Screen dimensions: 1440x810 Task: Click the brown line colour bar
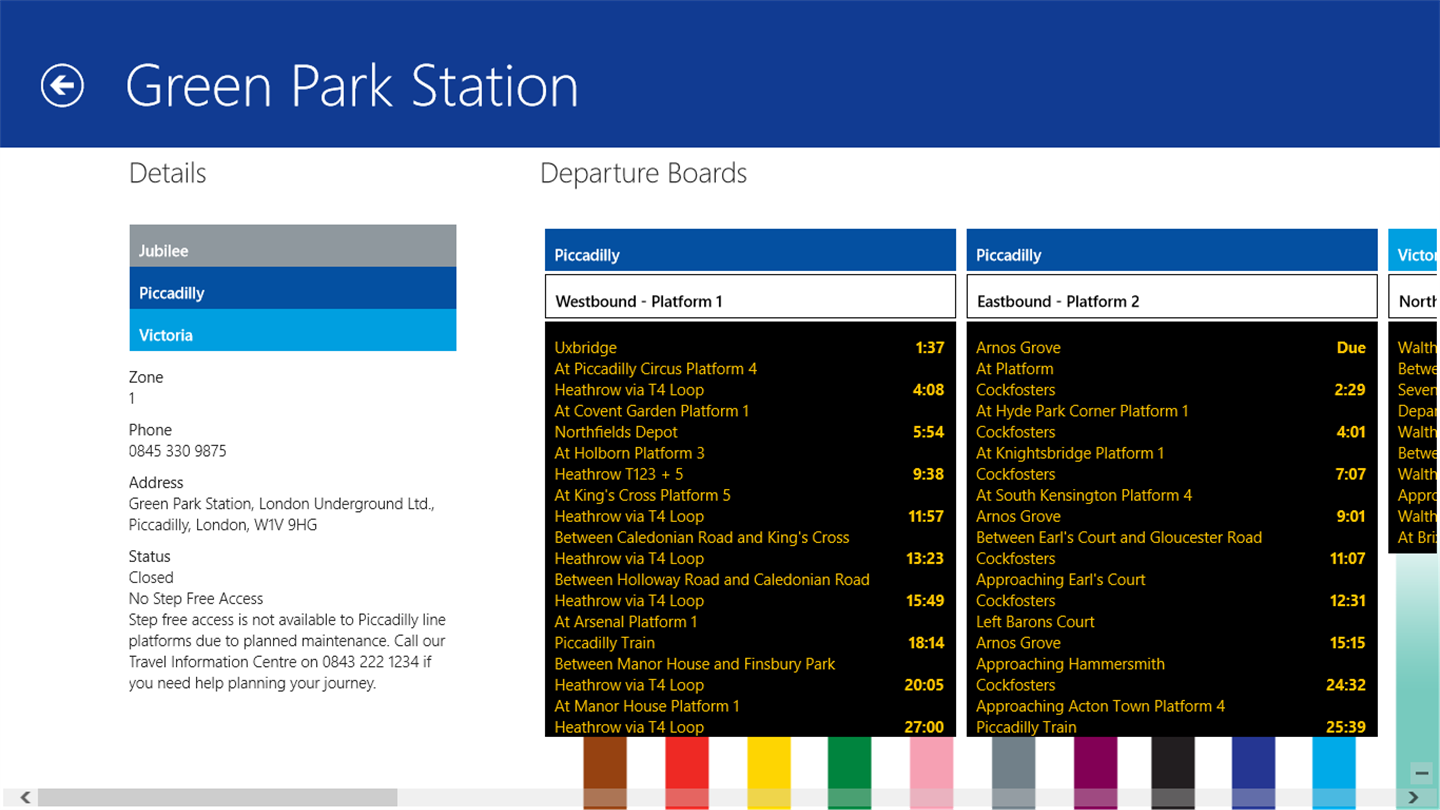click(x=605, y=772)
